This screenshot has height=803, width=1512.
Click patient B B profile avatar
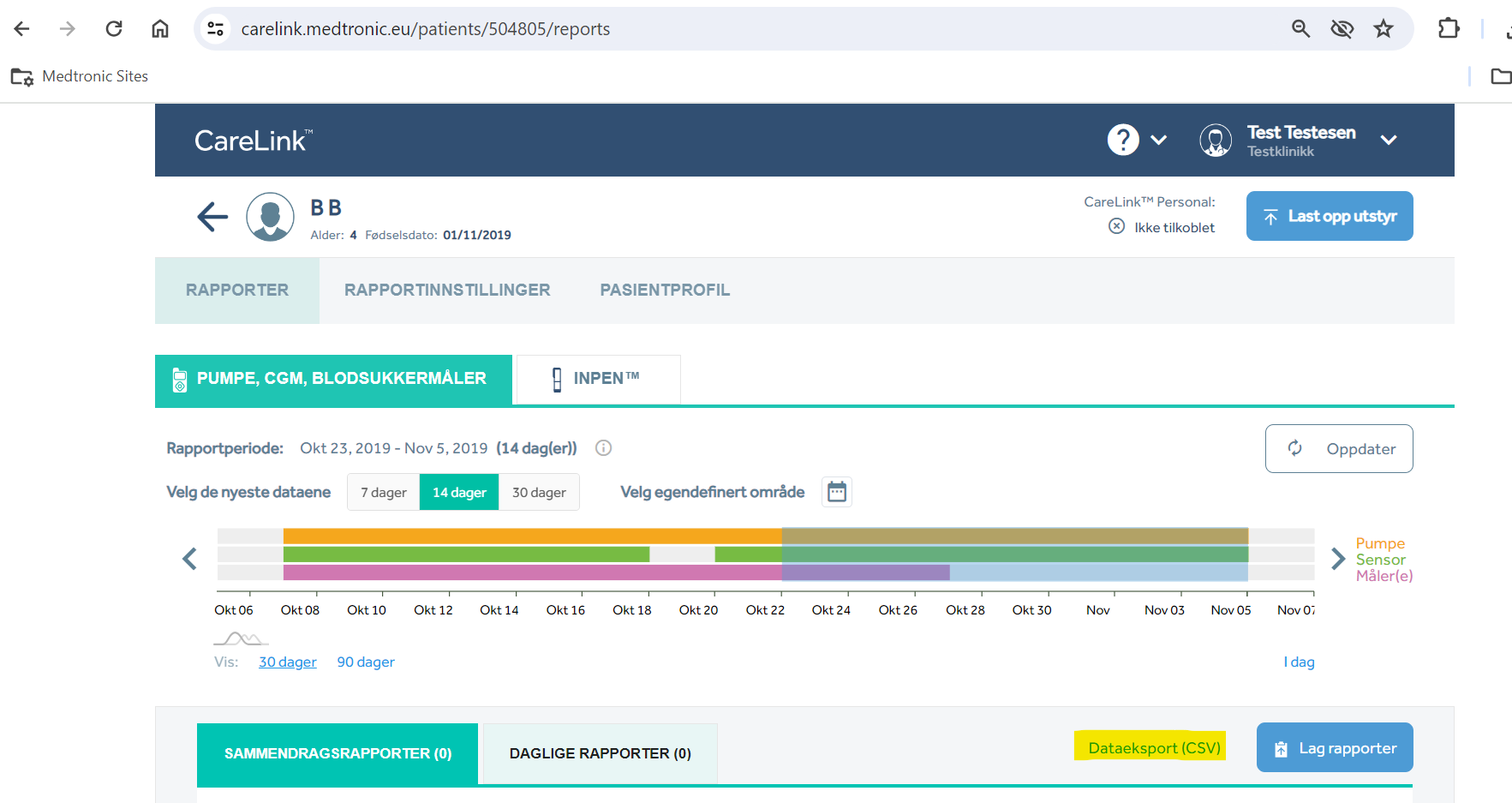coord(271,217)
